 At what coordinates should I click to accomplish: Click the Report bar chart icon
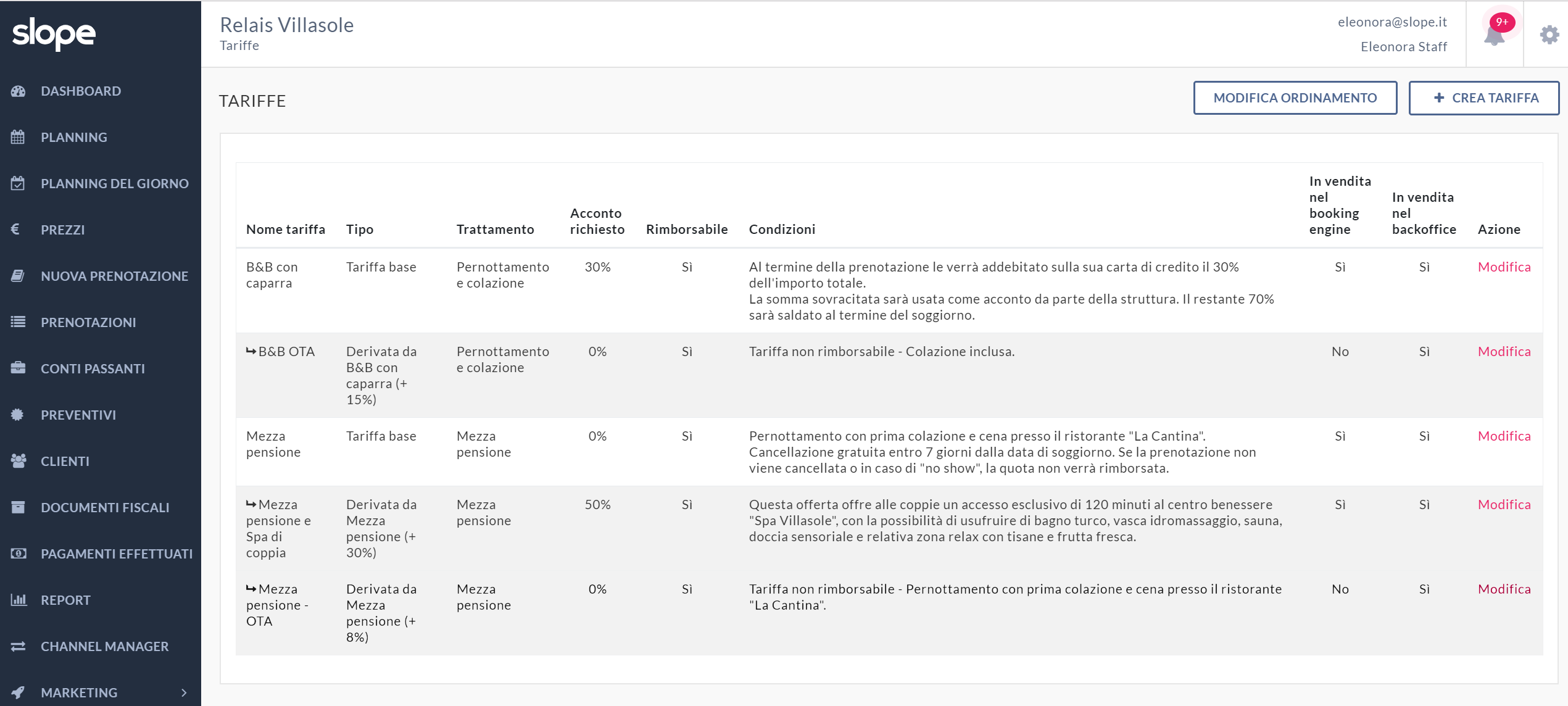pos(19,600)
